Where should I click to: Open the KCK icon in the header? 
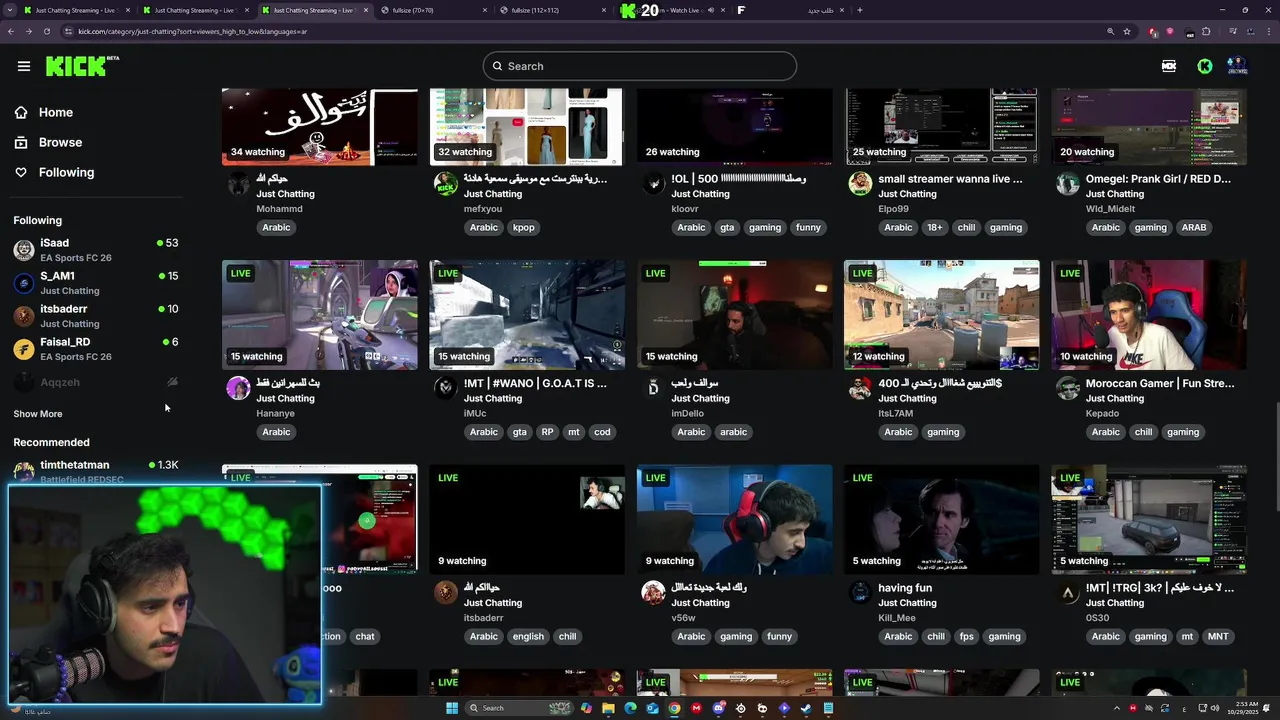(x=1169, y=66)
